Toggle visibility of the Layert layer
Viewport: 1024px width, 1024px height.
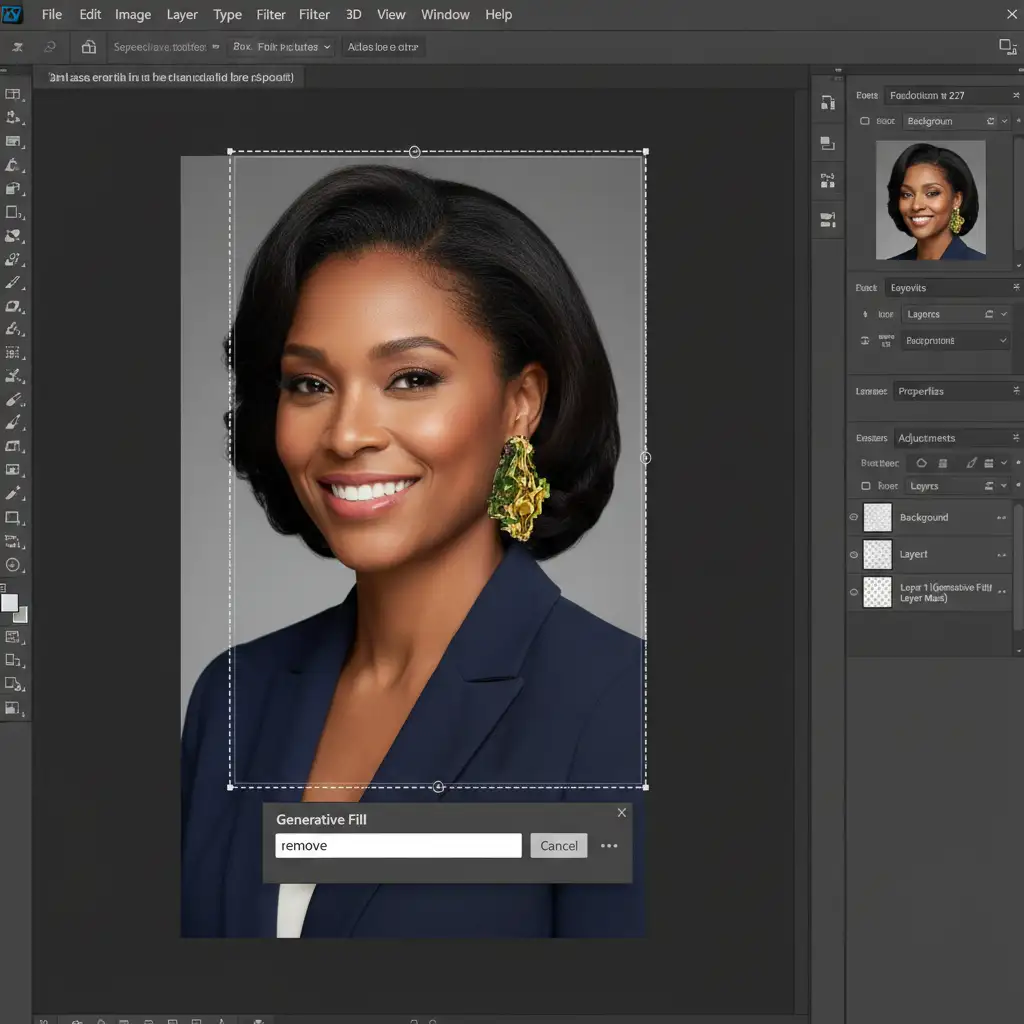pos(854,554)
